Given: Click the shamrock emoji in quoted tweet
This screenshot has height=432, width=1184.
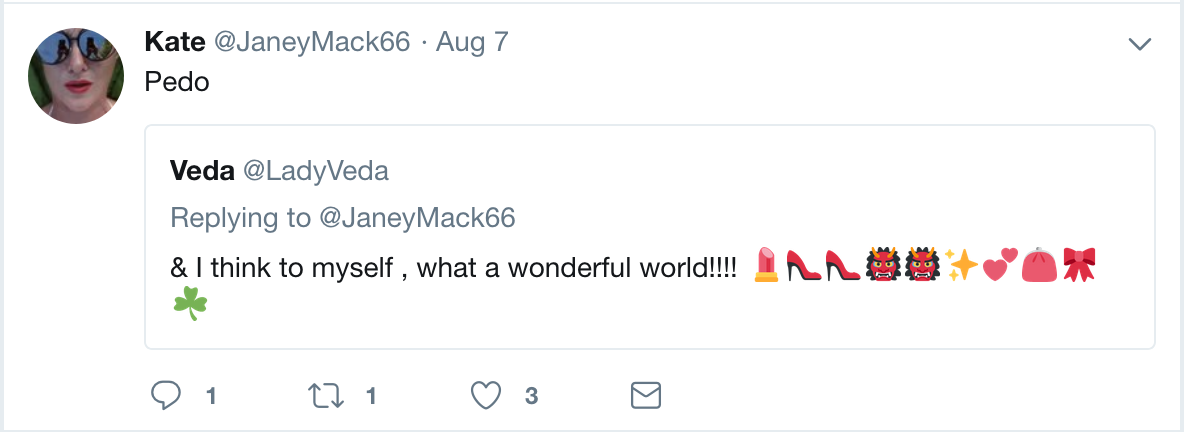Looking at the screenshot, I should tap(188, 304).
